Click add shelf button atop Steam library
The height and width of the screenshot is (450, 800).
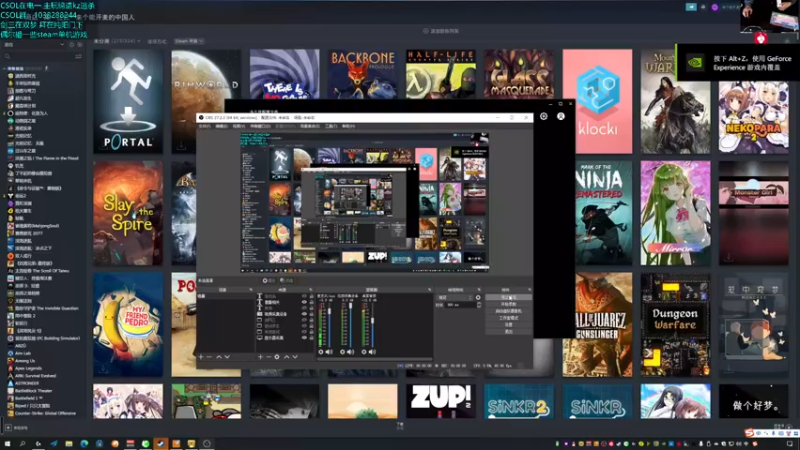pyautogui.click(x=441, y=31)
